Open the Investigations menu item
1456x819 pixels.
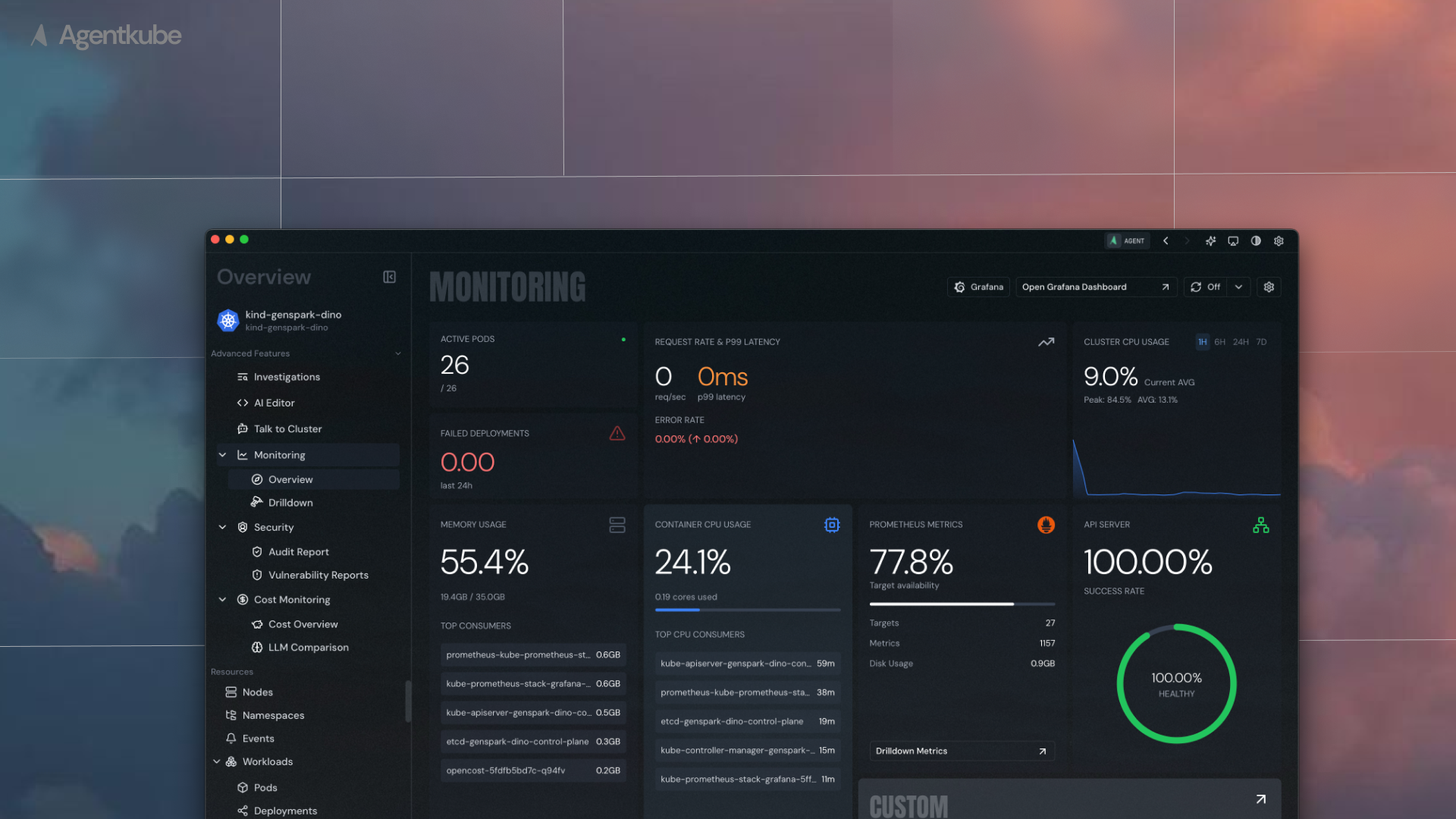(286, 377)
